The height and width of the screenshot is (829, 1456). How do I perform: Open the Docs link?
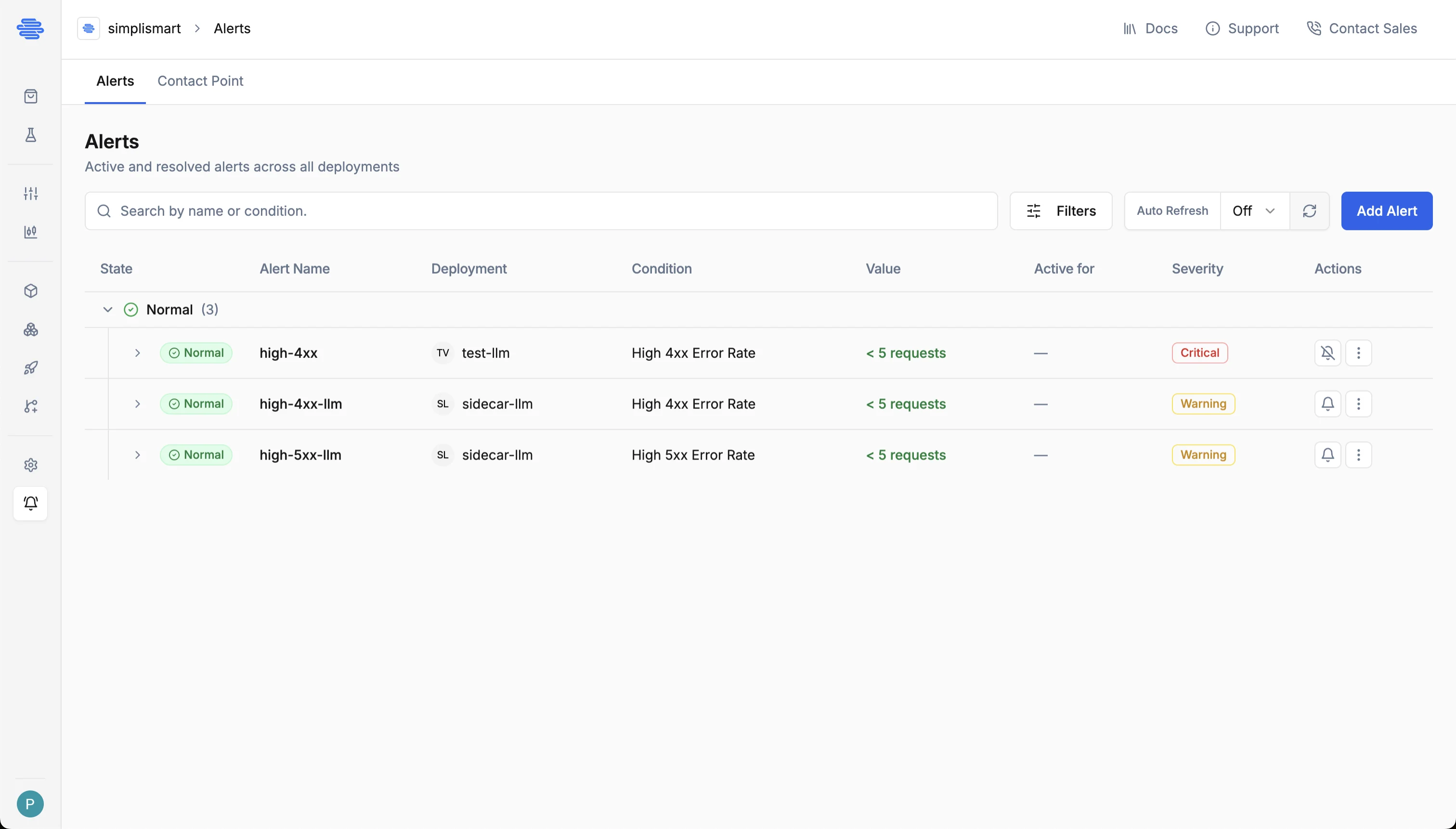point(1150,28)
